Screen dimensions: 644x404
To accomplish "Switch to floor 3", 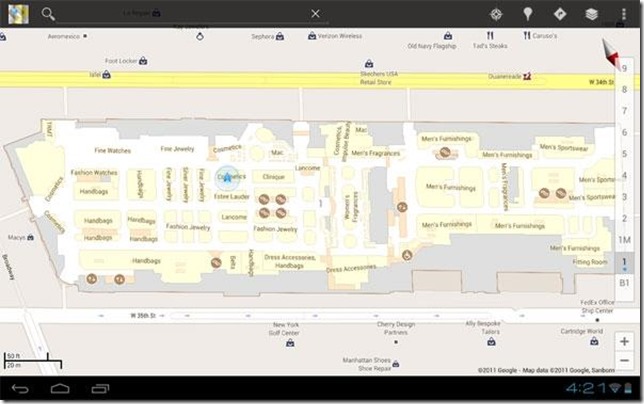I will point(624,197).
